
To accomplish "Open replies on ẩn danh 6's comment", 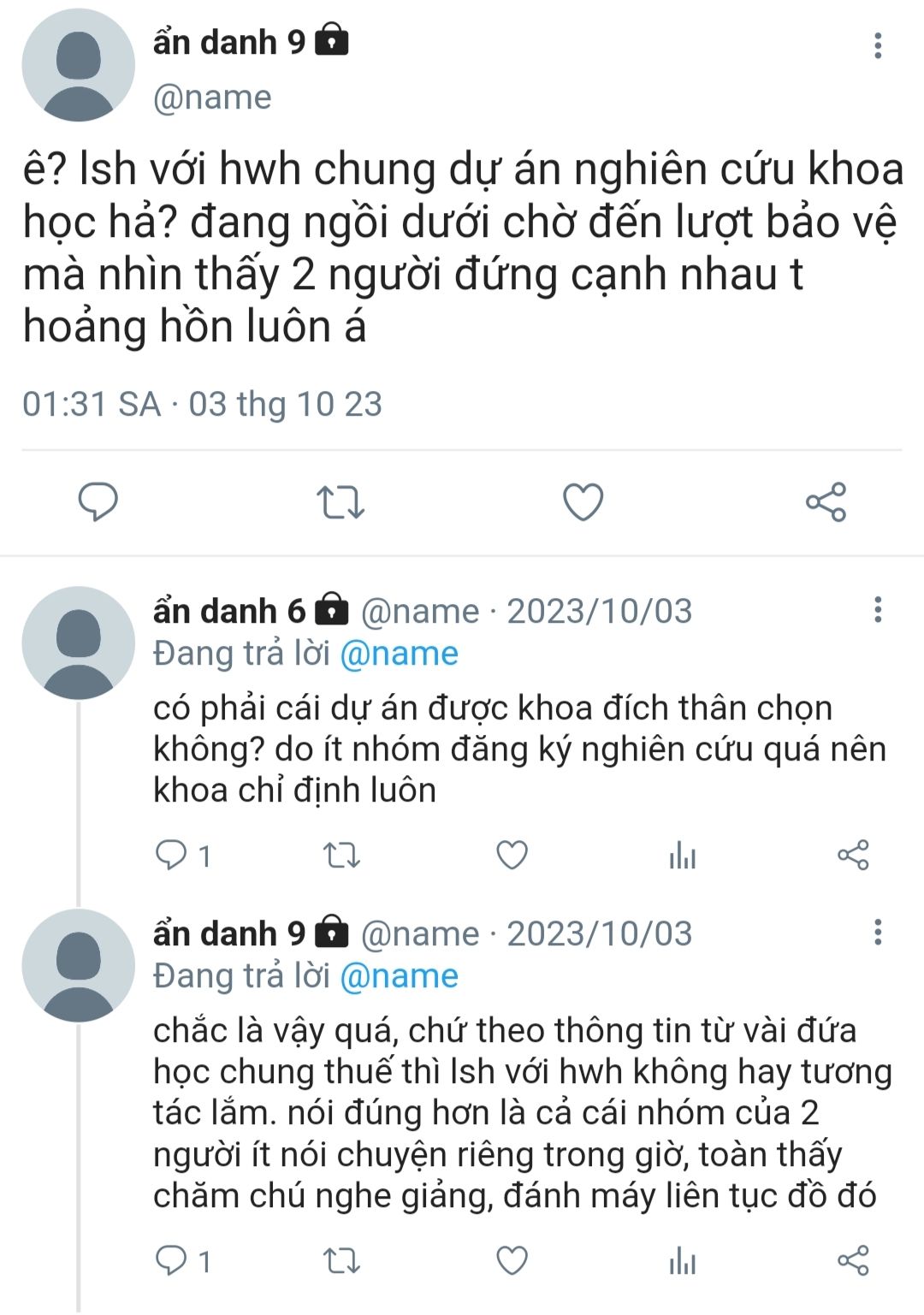I will [182, 855].
